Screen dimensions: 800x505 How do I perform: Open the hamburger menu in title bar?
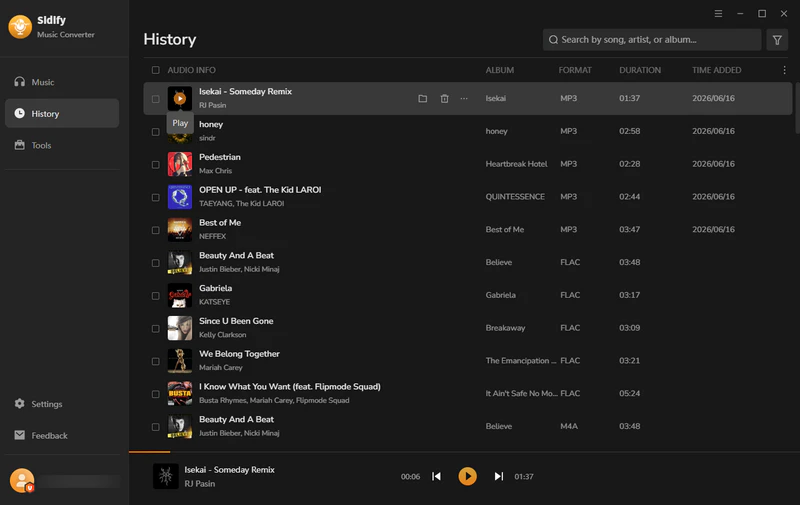pos(718,14)
